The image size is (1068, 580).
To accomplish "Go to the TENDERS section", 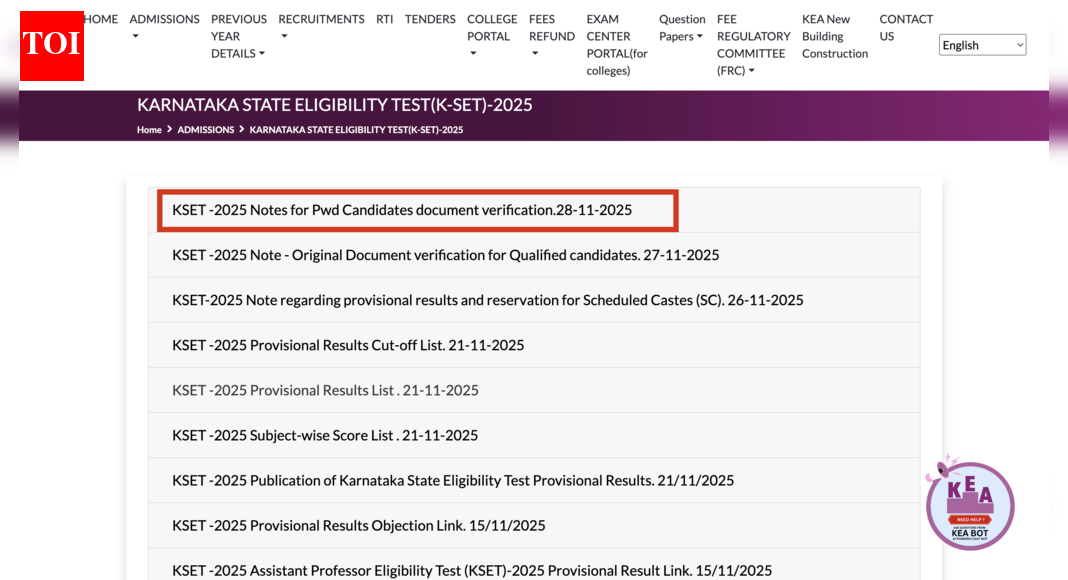I will point(429,18).
